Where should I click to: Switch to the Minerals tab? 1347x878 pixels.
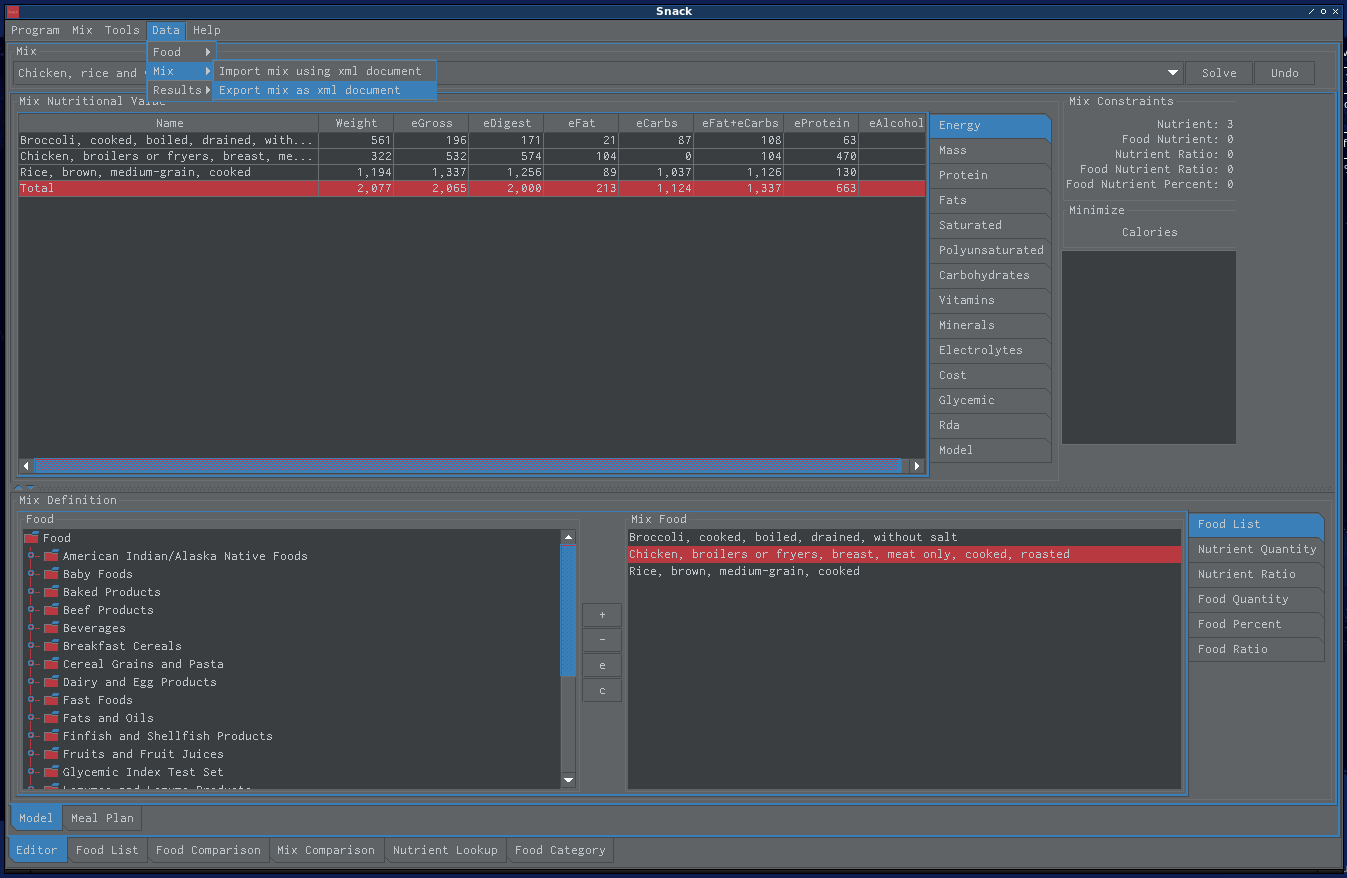click(990, 326)
